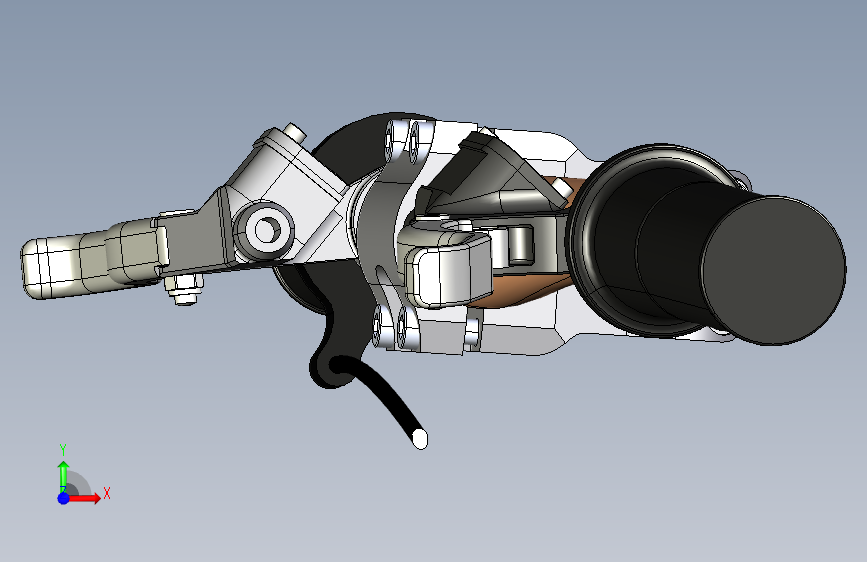Select the white end of the black cable
This screenshot has width=867, height=562.
coord(420,440)
